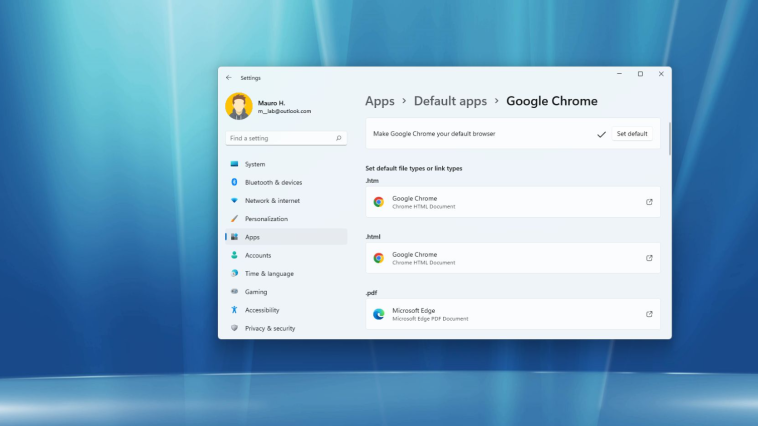Screen dimensions: 758x426
Task: Click the Google Chrome icon under .htm
Action: click(x=379, y=202)
